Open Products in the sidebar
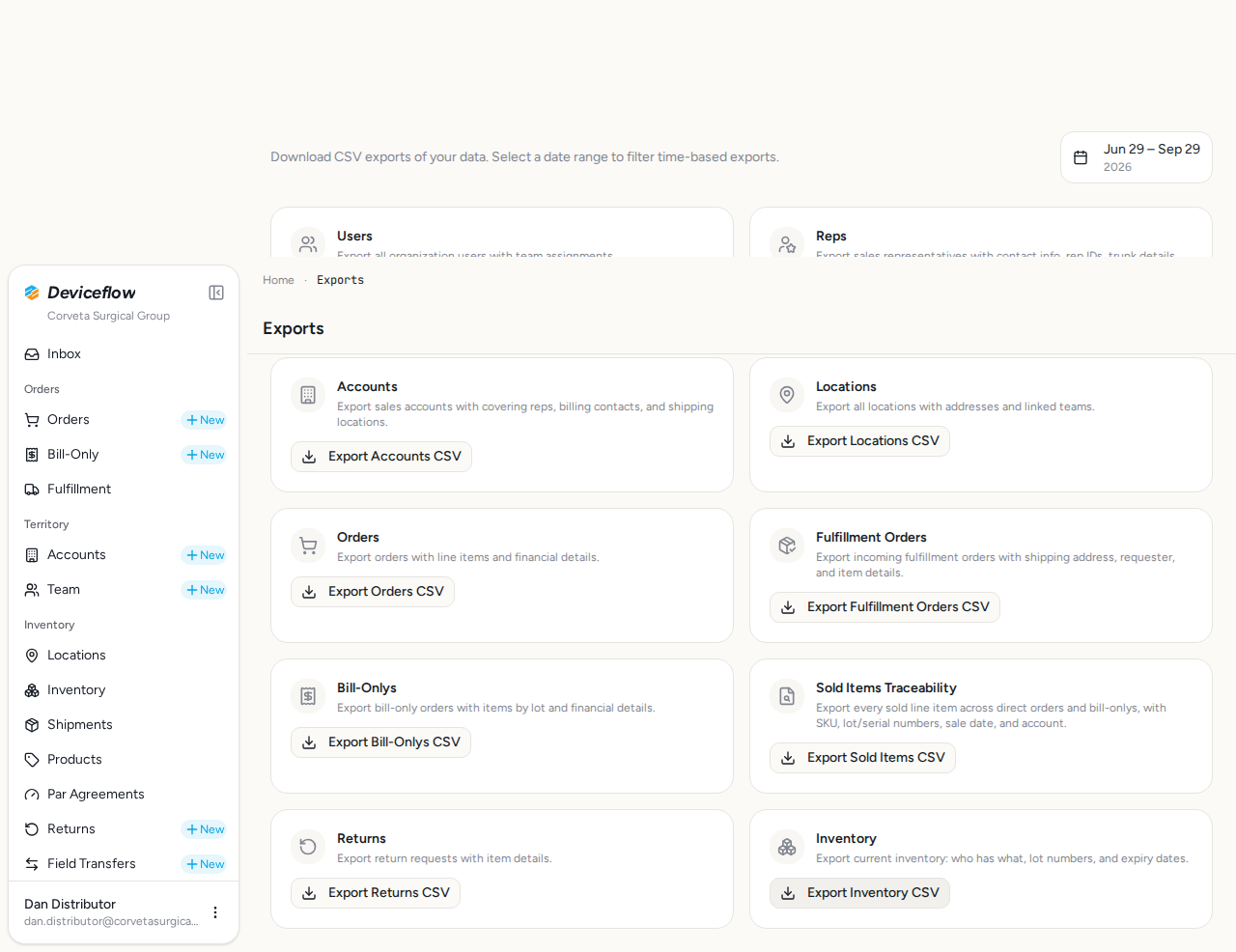 tap(124, 760)
